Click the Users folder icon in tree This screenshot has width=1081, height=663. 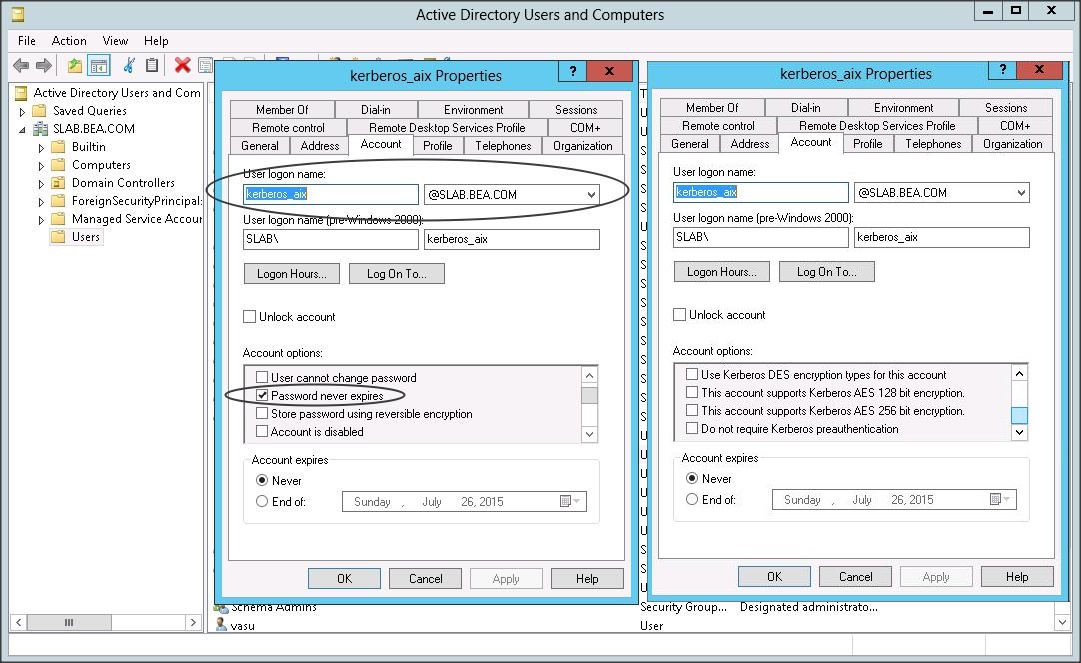point(59,236)
